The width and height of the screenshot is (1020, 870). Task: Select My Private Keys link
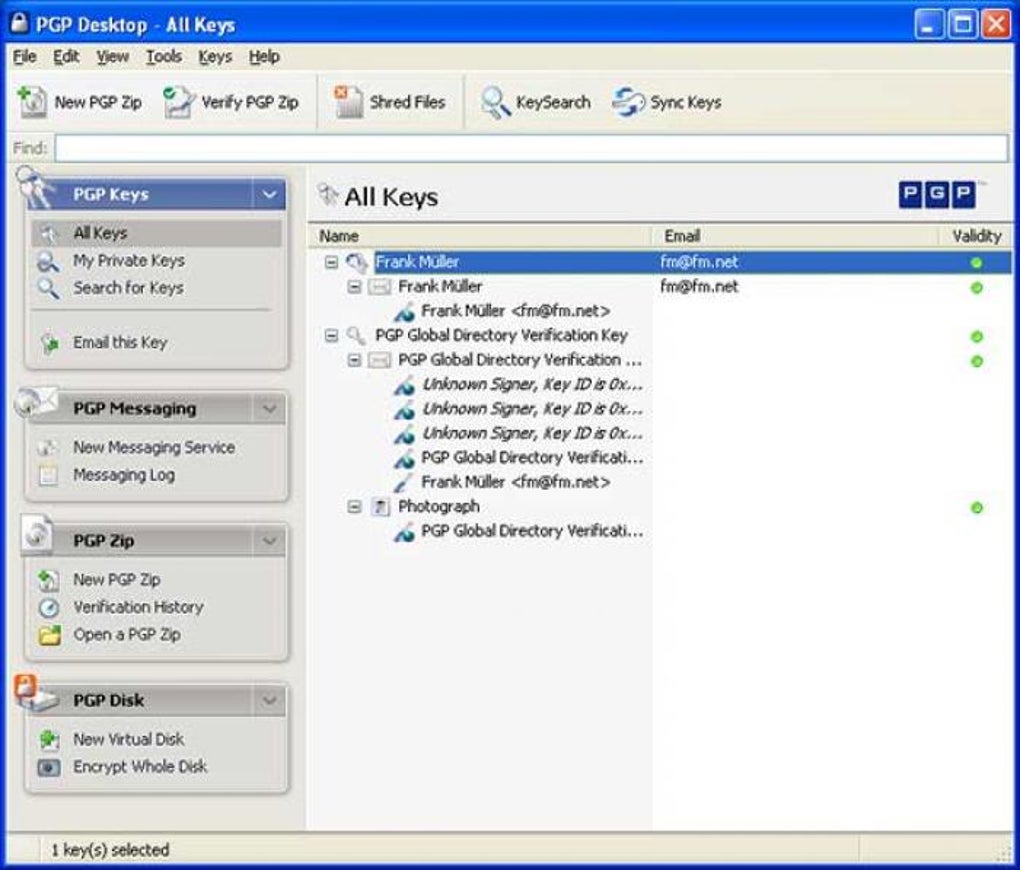[129, 261]
